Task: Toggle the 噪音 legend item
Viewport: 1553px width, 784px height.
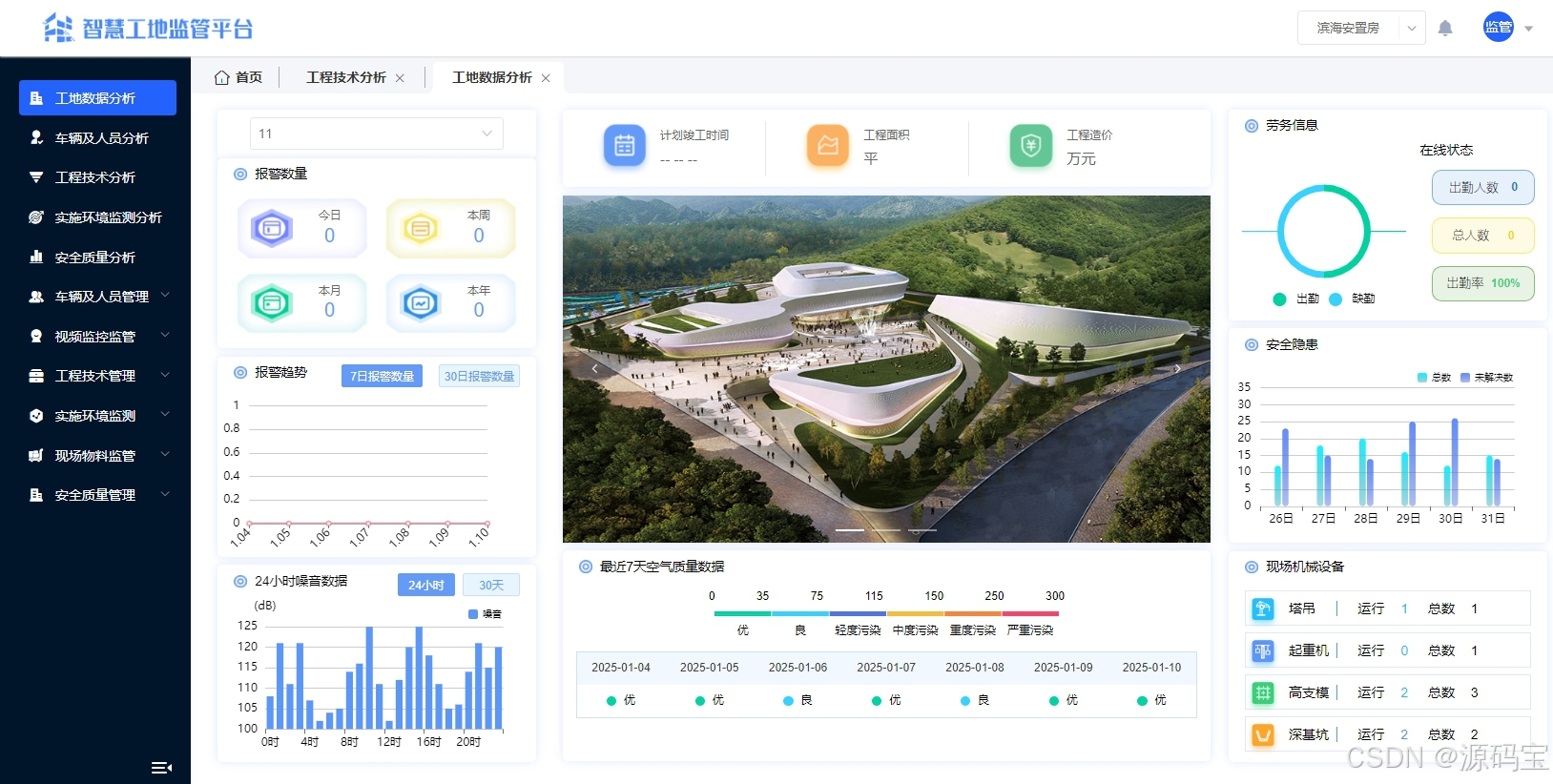Action: [x=485, y=614]
